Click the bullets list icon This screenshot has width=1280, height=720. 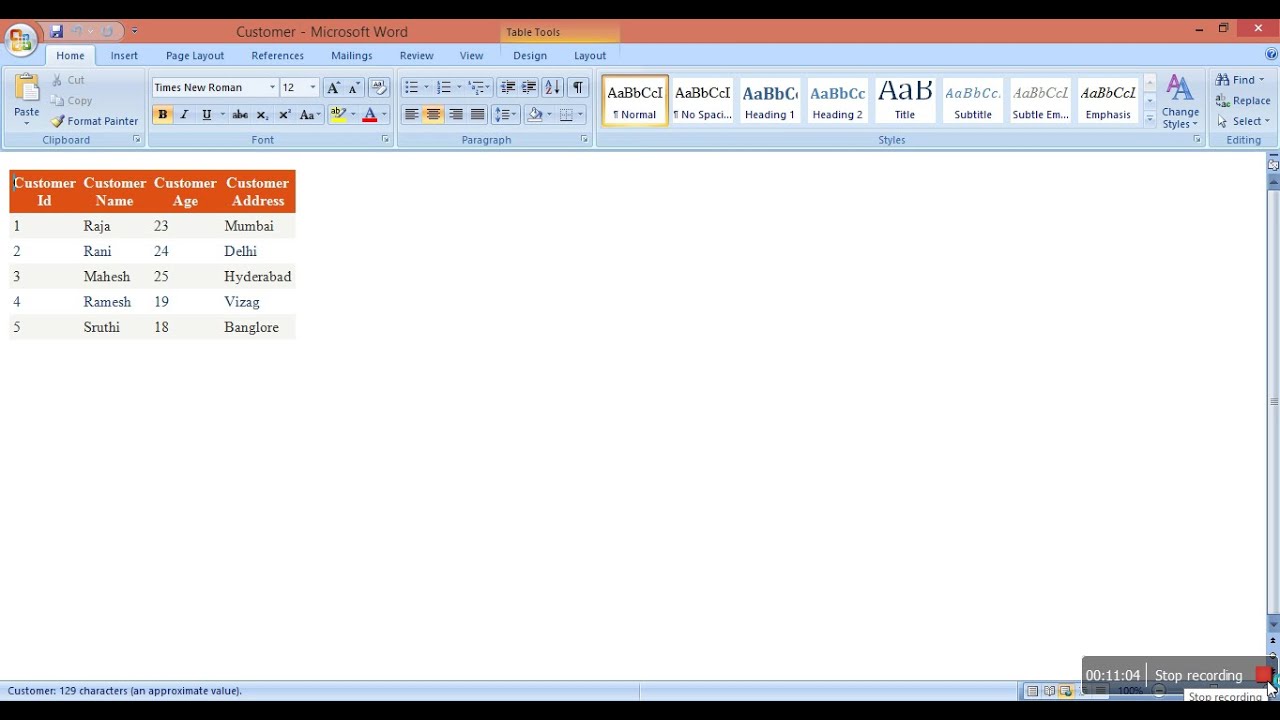(x=411, y=88)
